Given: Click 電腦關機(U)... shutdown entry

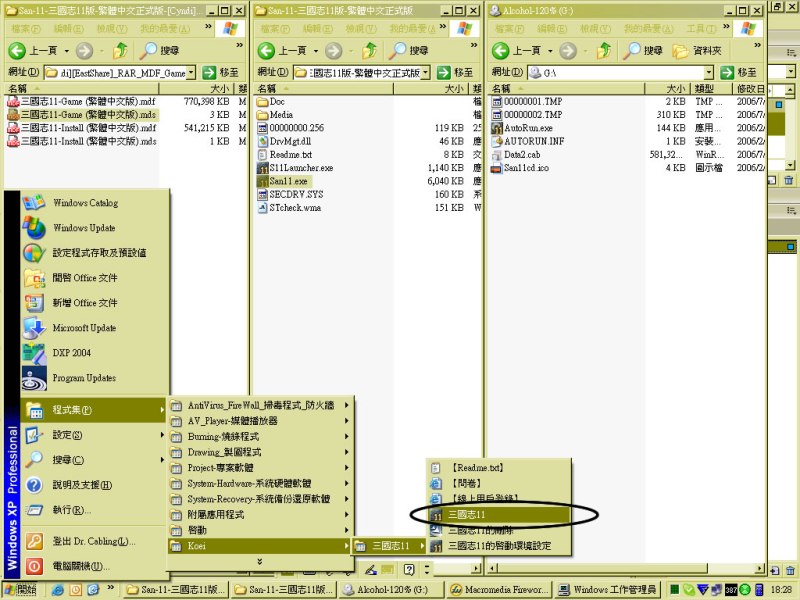Looking at the screenshot, I should click(x=94, y=566).
